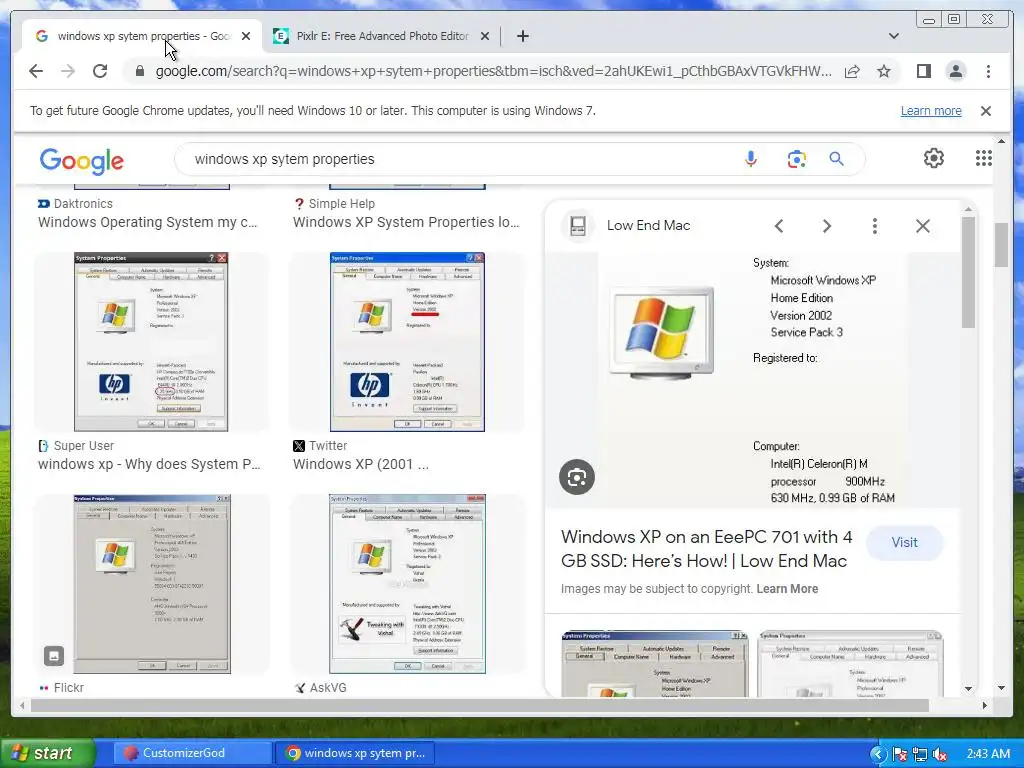Click the site lock icon in address bar
Viewport: 1024px width, 768px height.
[x=139, y=71]
